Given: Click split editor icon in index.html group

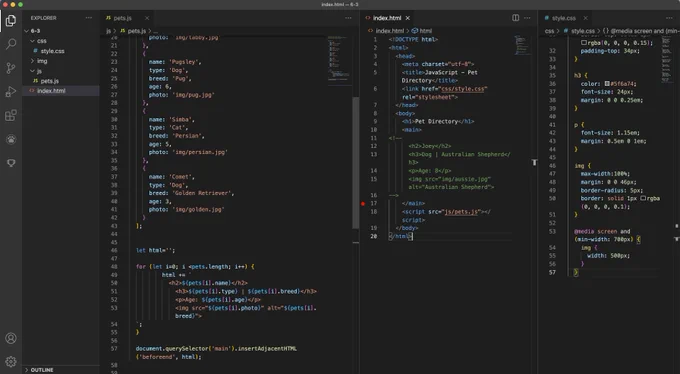Looking at the screenshot, I should [516, 18].
